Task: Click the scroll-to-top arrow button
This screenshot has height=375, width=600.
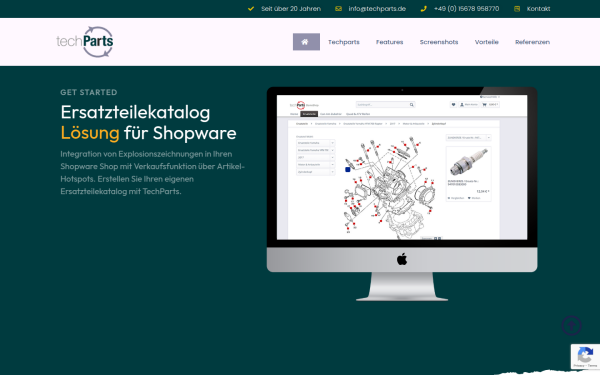Action: [571, 326]
